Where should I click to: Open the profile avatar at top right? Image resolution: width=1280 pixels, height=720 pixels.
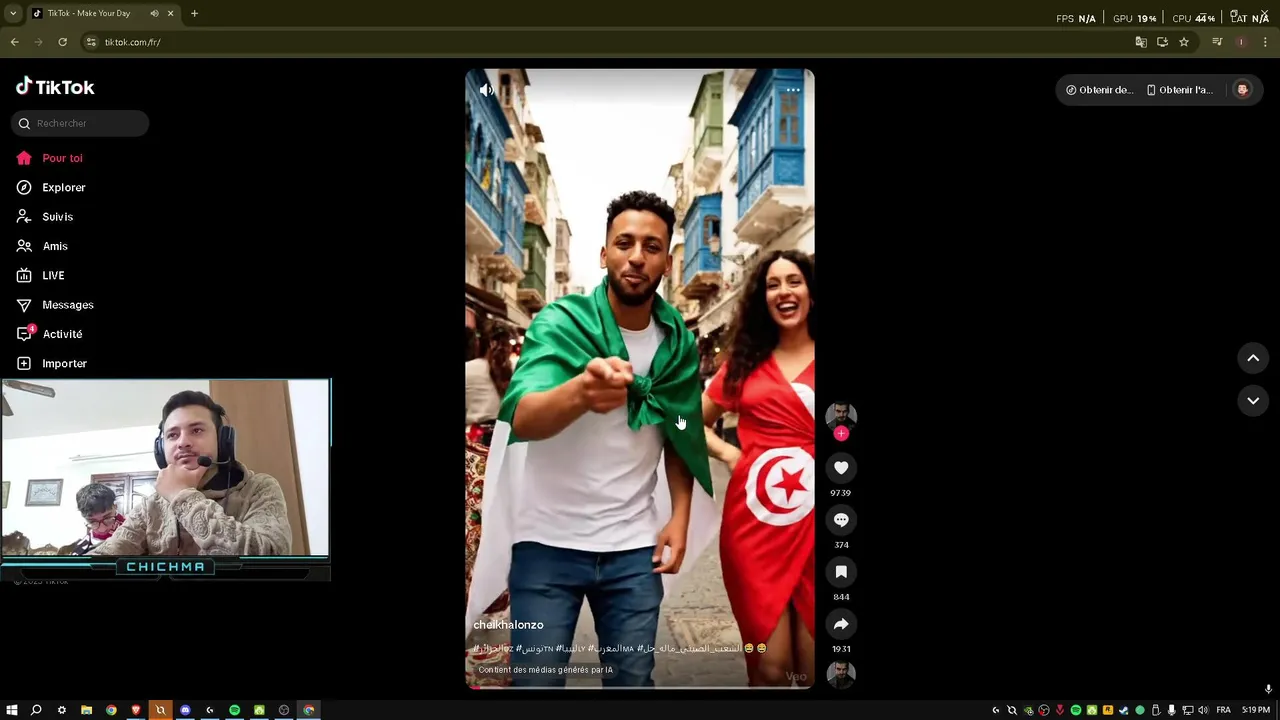click(x=1242, y=90)
